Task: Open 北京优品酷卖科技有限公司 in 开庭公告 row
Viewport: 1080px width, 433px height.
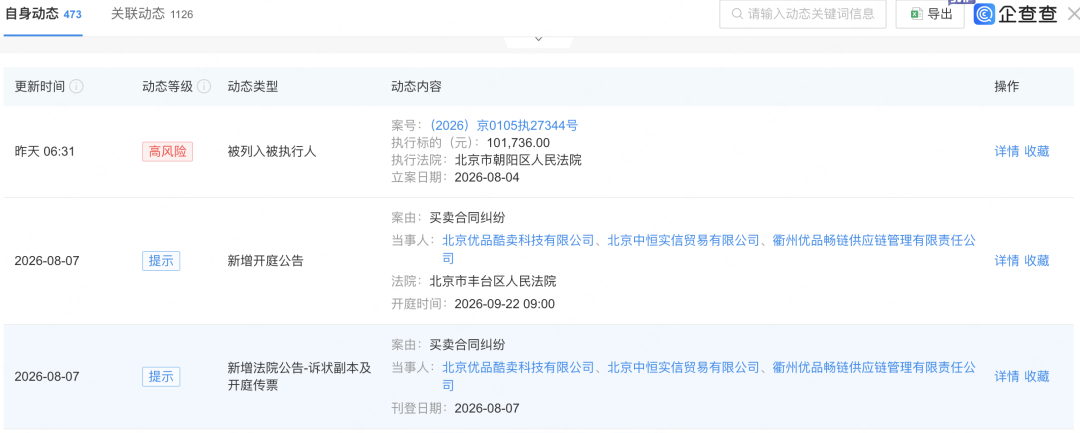Action: 518,240
